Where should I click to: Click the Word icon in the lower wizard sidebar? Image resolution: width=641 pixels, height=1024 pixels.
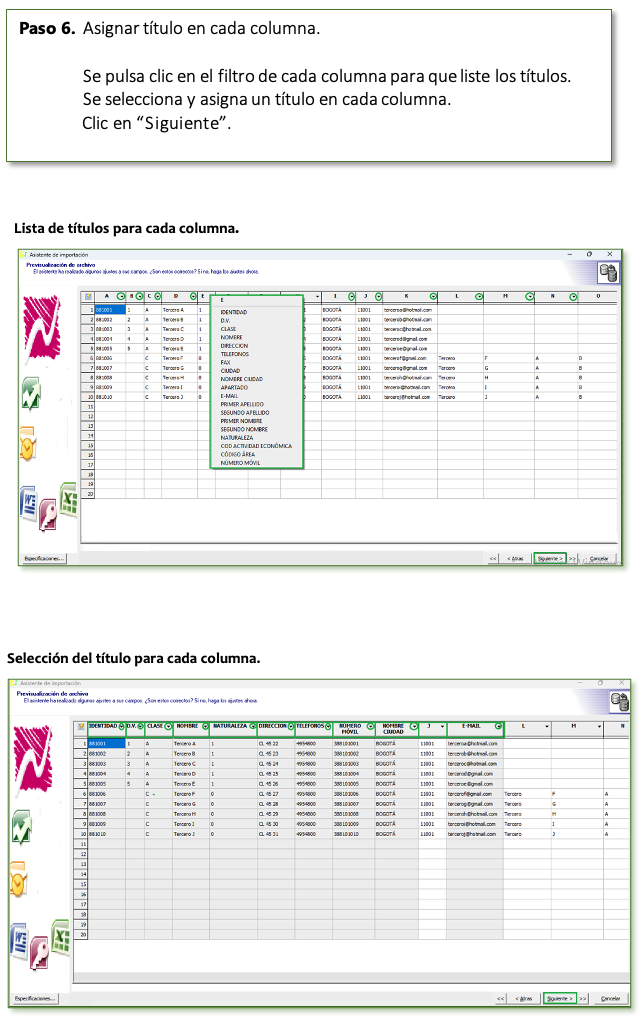pos(21,941)
